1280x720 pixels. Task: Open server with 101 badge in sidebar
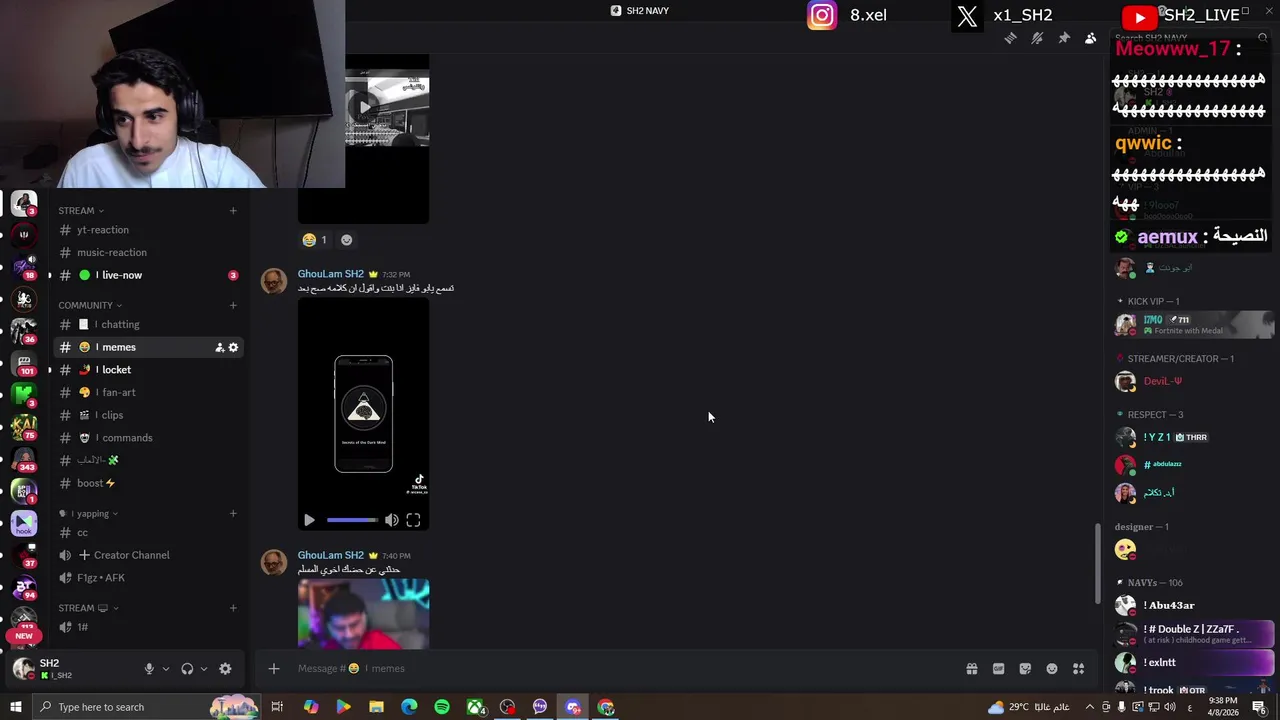[x=24, y=363]
